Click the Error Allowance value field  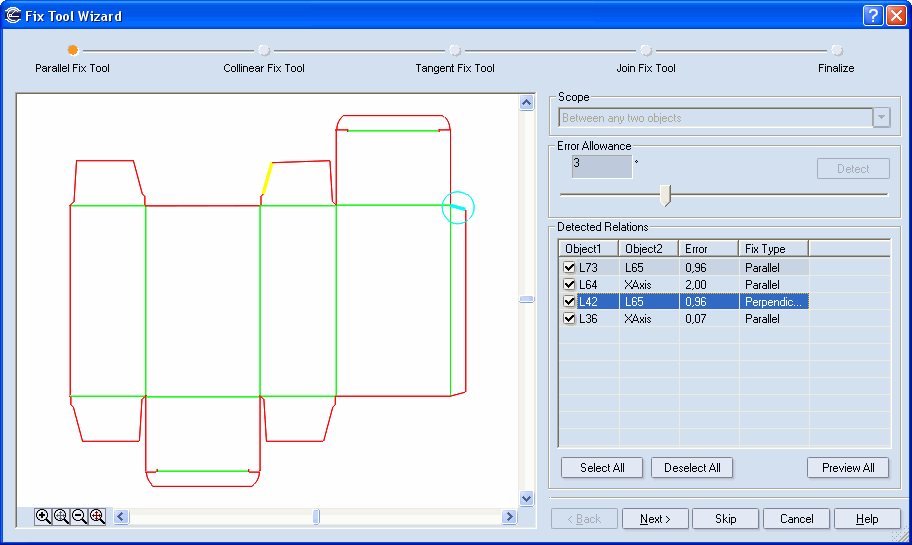click(x=602, y=166)
